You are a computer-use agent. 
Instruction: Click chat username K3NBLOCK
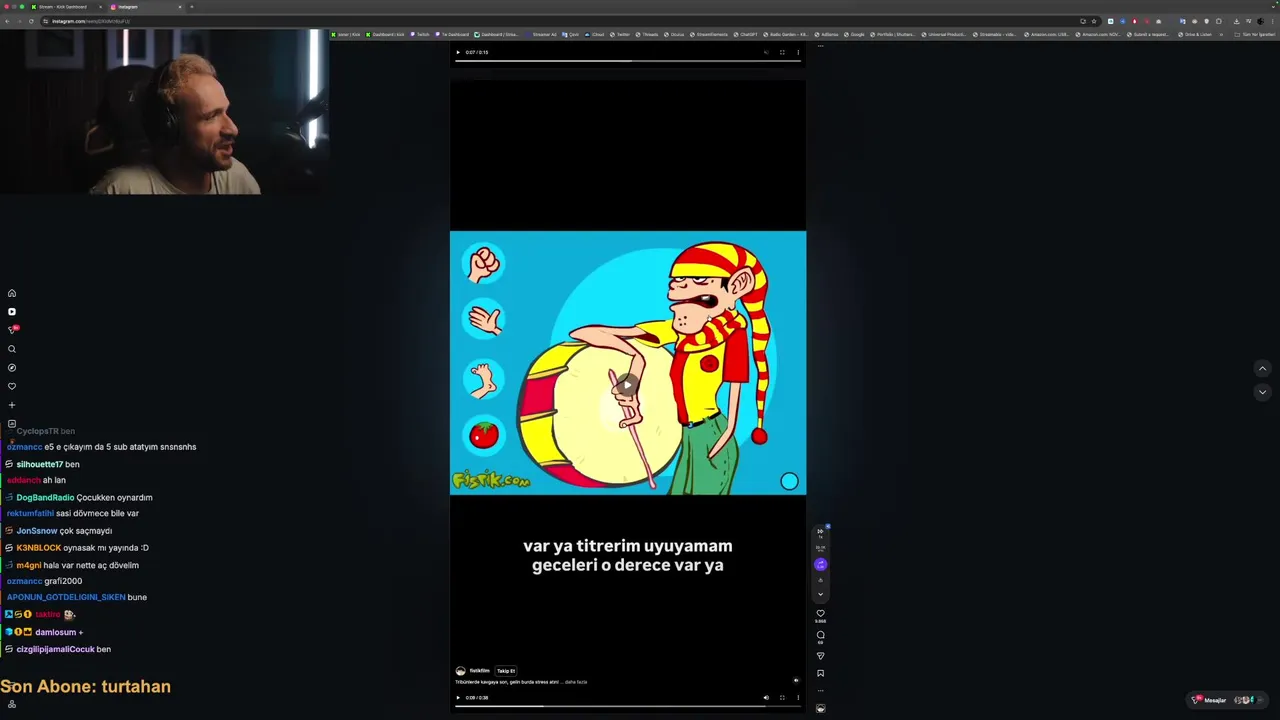pos(38,548)
